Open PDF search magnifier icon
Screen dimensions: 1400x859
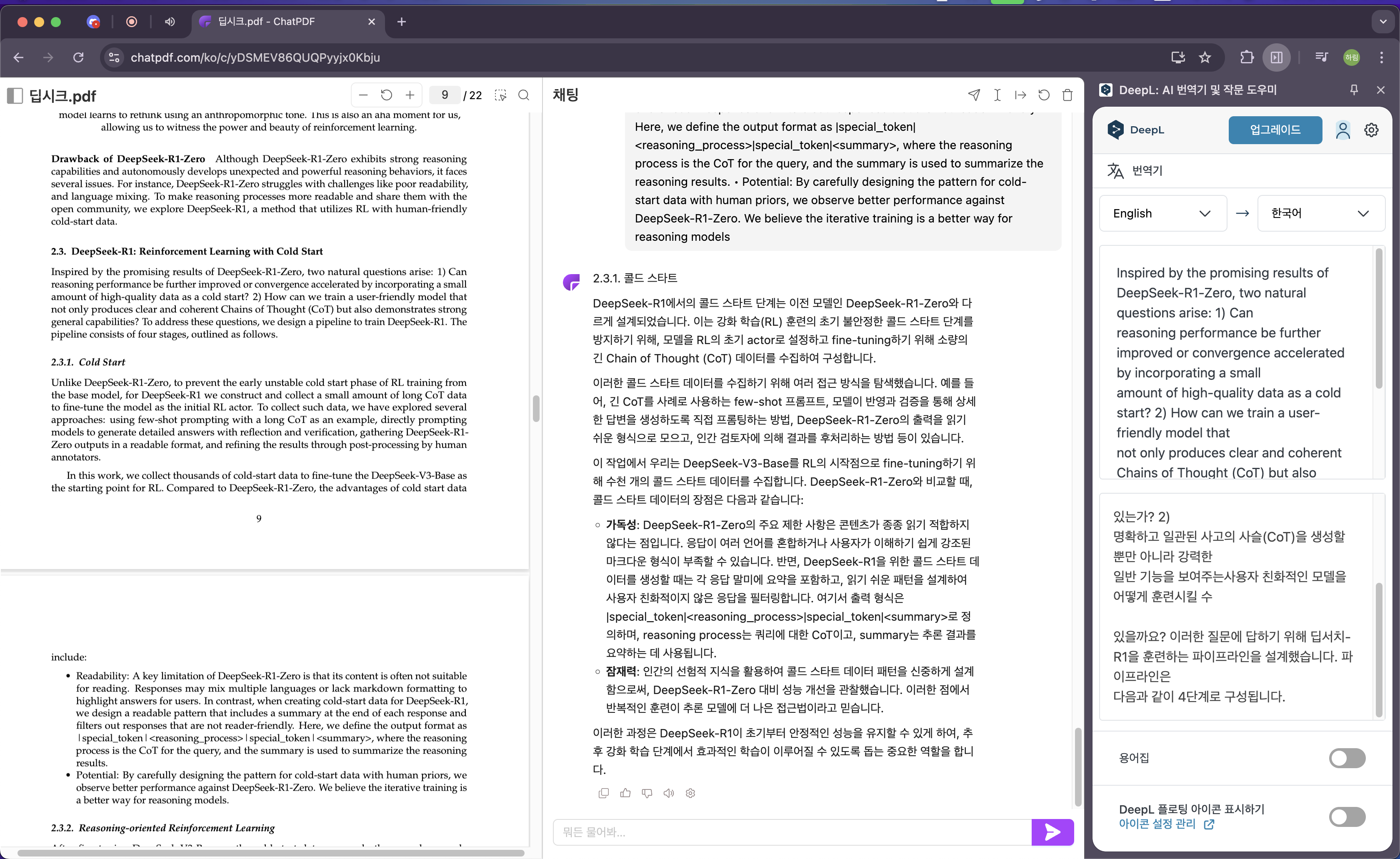coord(524,95)
